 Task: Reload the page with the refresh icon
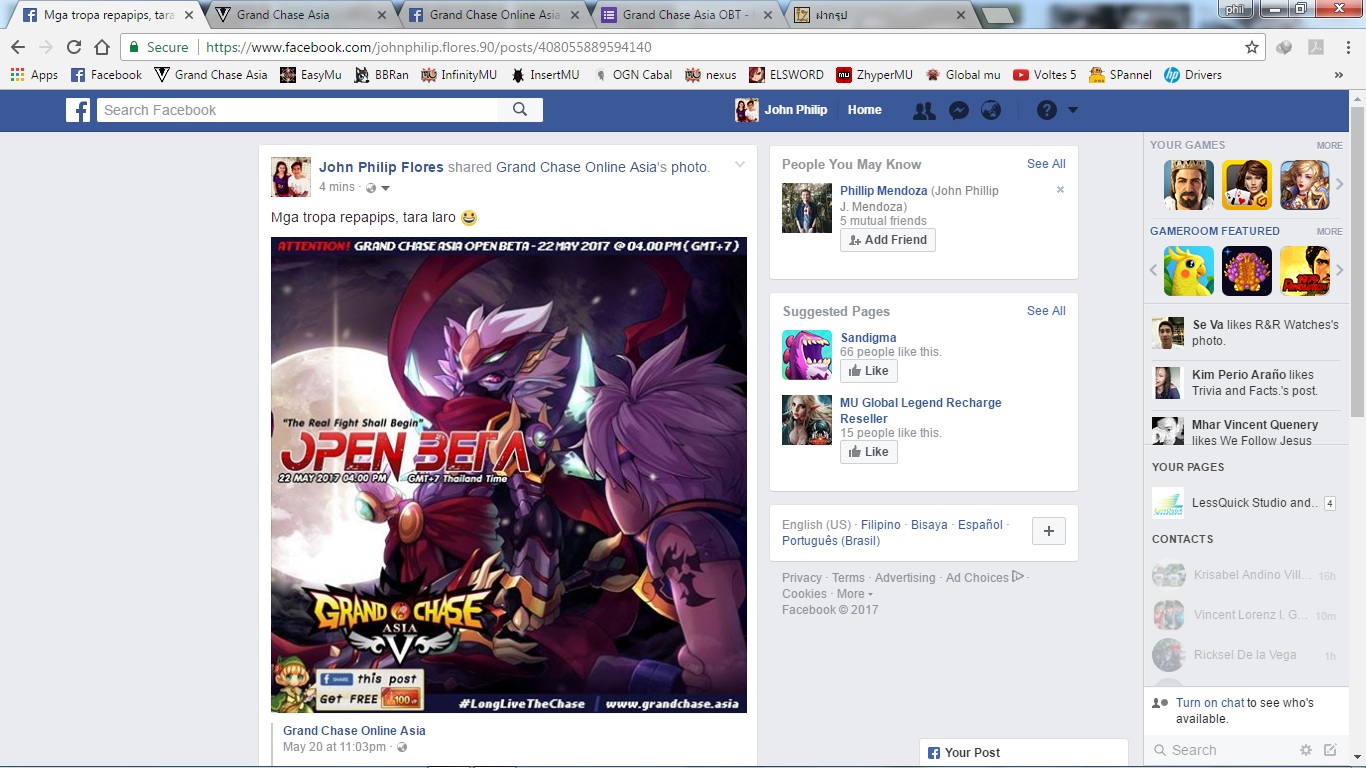tap(74, 47)
